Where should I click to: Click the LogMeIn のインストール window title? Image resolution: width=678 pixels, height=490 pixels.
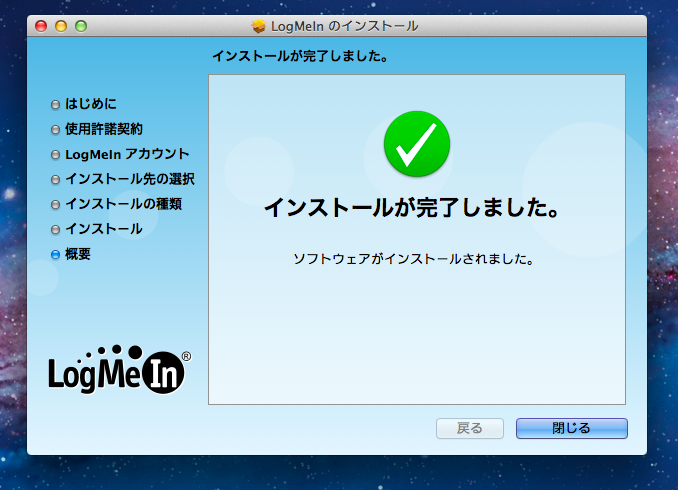345,26
